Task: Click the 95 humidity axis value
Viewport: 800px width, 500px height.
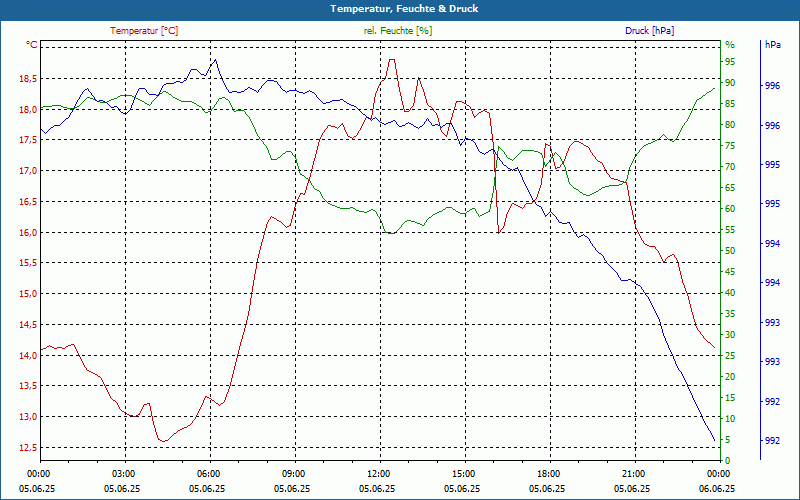Action: coord(730,62)
